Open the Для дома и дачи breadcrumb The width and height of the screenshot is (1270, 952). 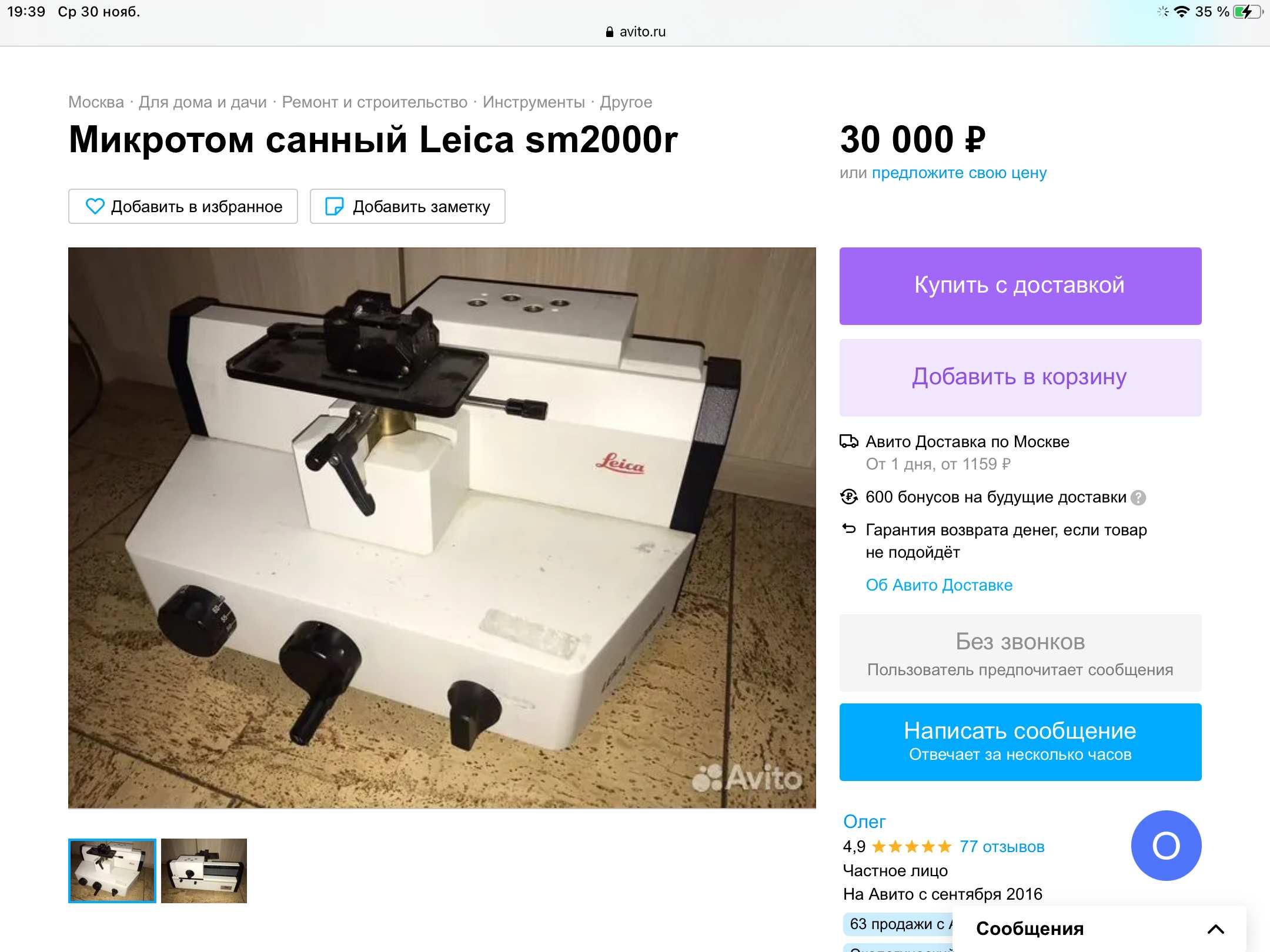(203, 102)
